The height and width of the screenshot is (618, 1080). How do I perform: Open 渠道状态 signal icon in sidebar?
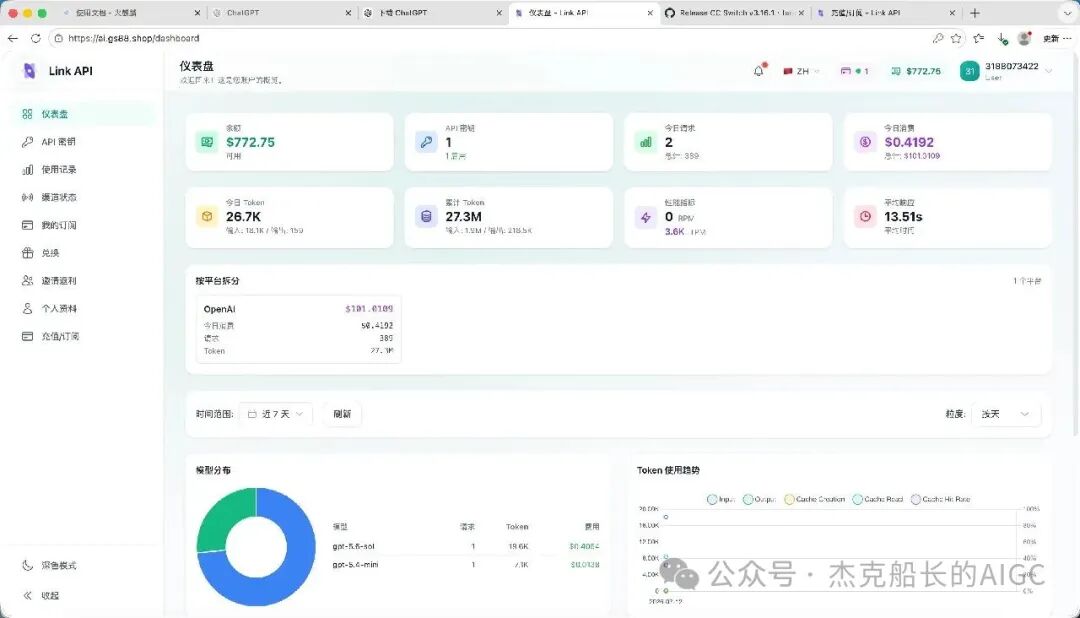click(x=28, y=197)
